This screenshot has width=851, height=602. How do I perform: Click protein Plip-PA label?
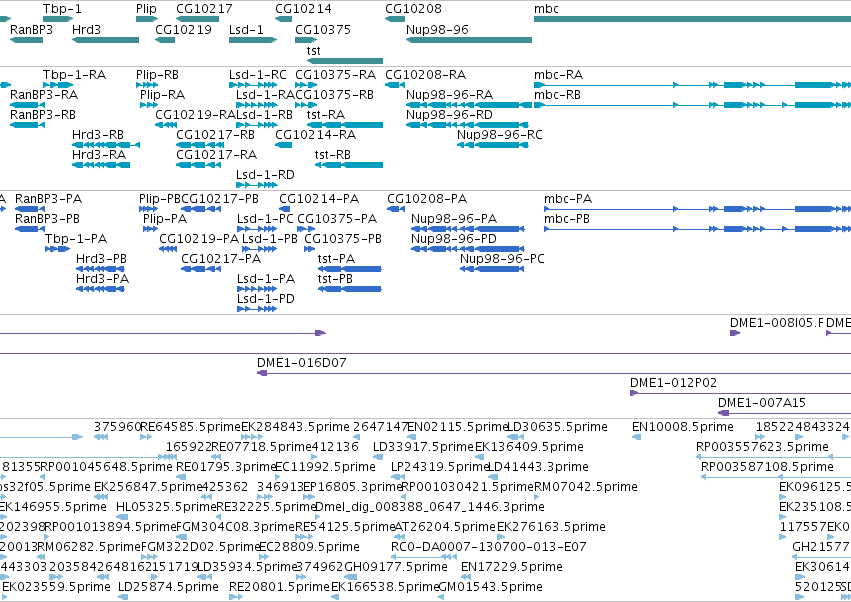165,219
